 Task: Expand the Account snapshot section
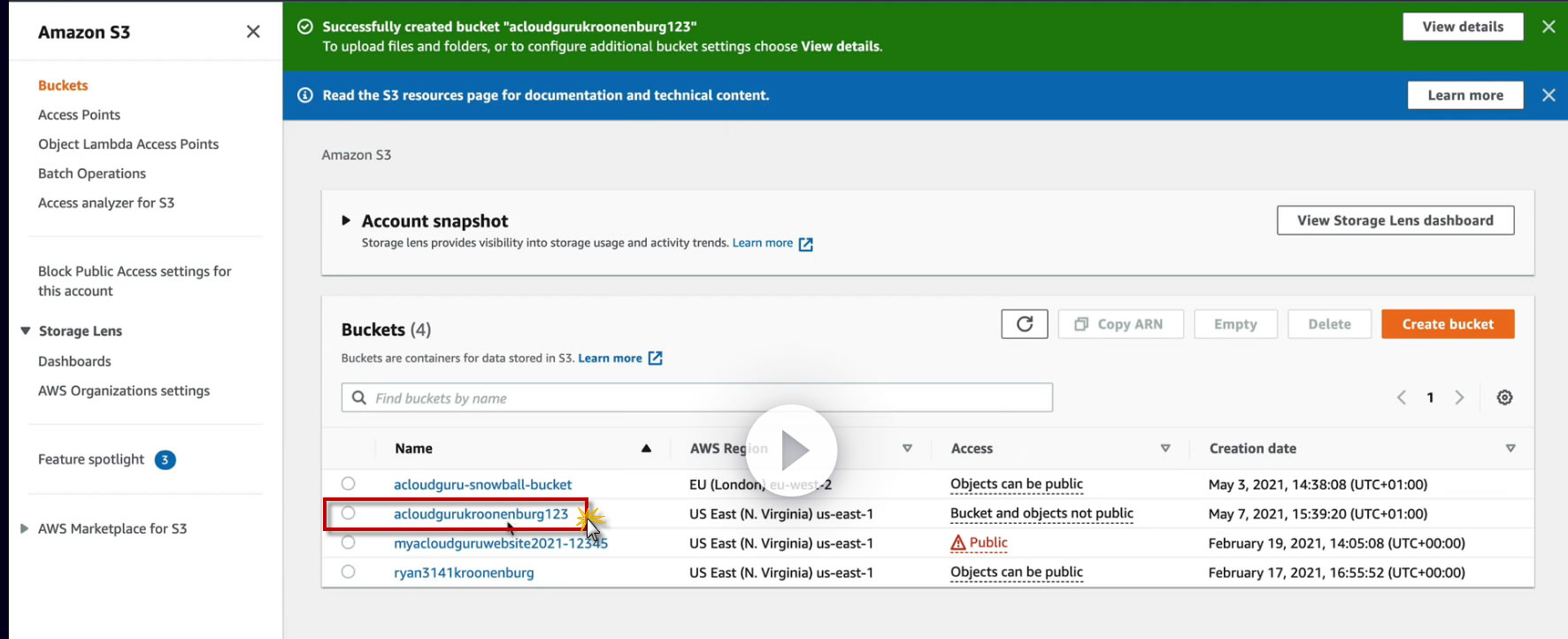coord(346,220)
